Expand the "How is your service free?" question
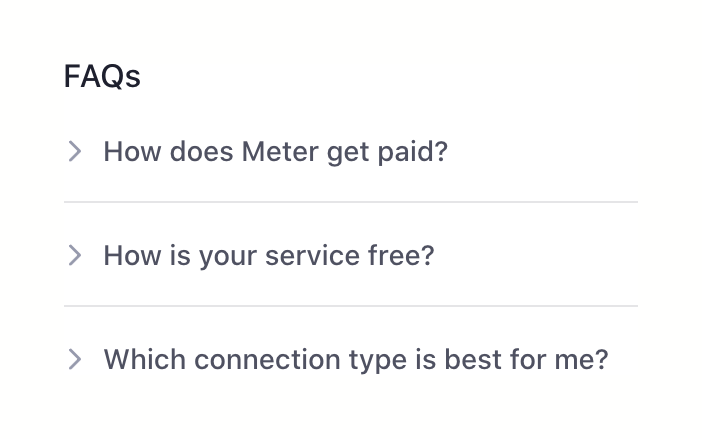The width and height of the screenshot is (702, 439). pos(269,256)
